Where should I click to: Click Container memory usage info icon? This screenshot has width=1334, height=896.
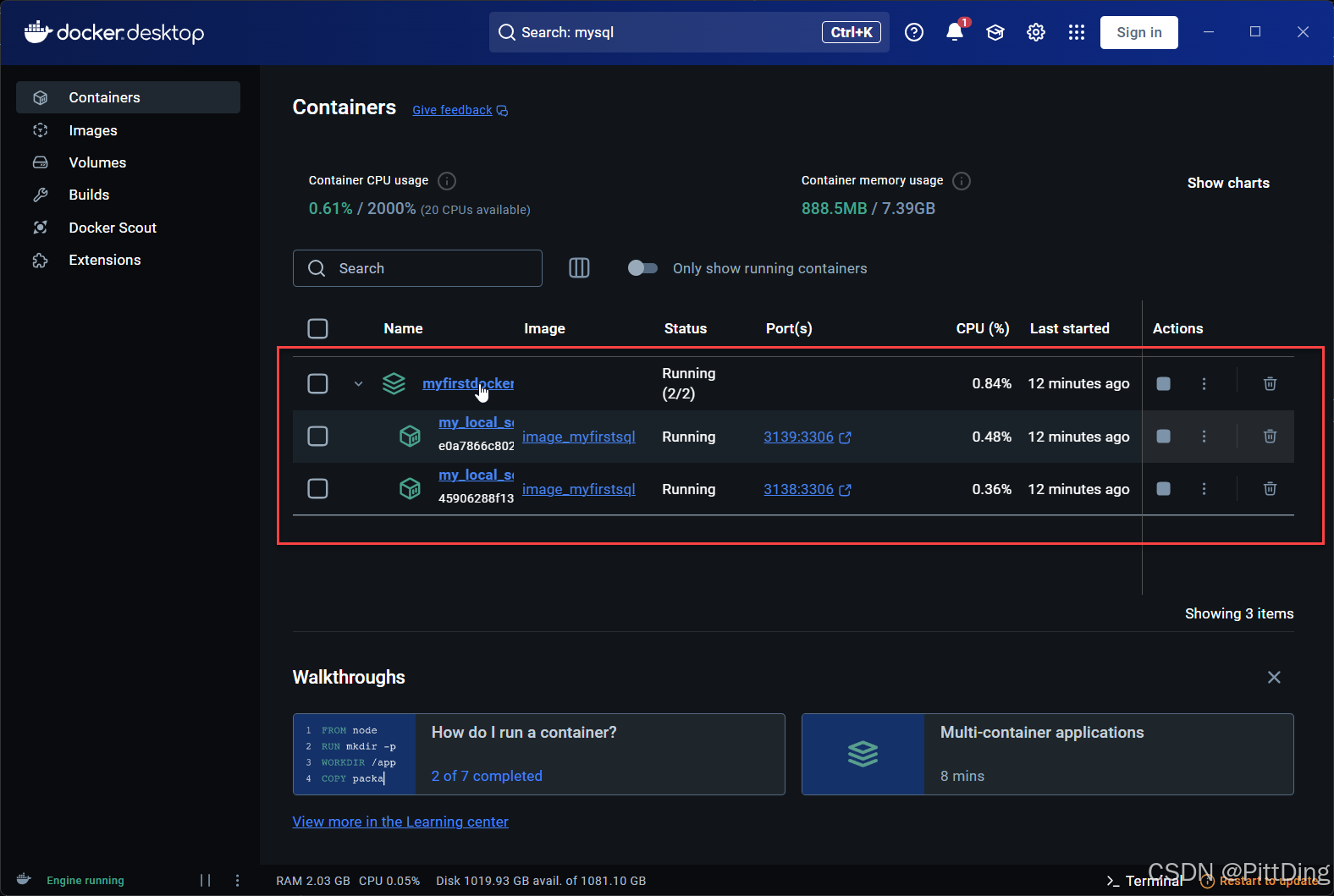[x=962, y=181]
